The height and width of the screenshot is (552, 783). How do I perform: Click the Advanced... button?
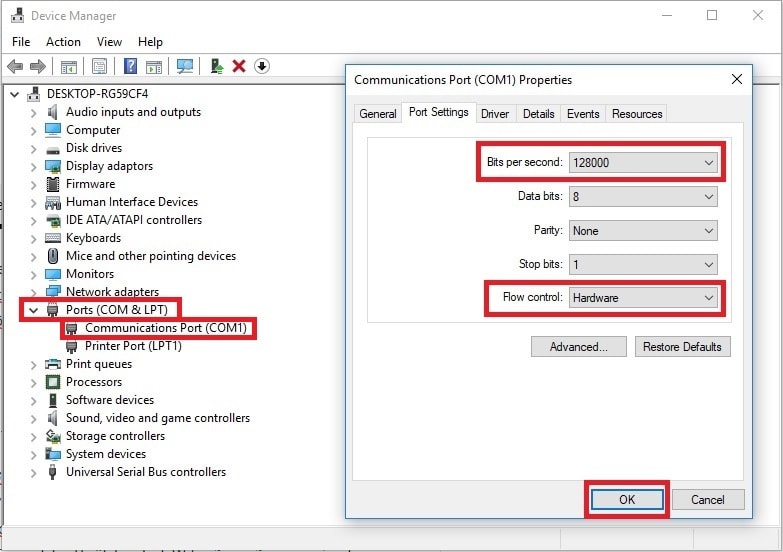[x=579, y=347]
